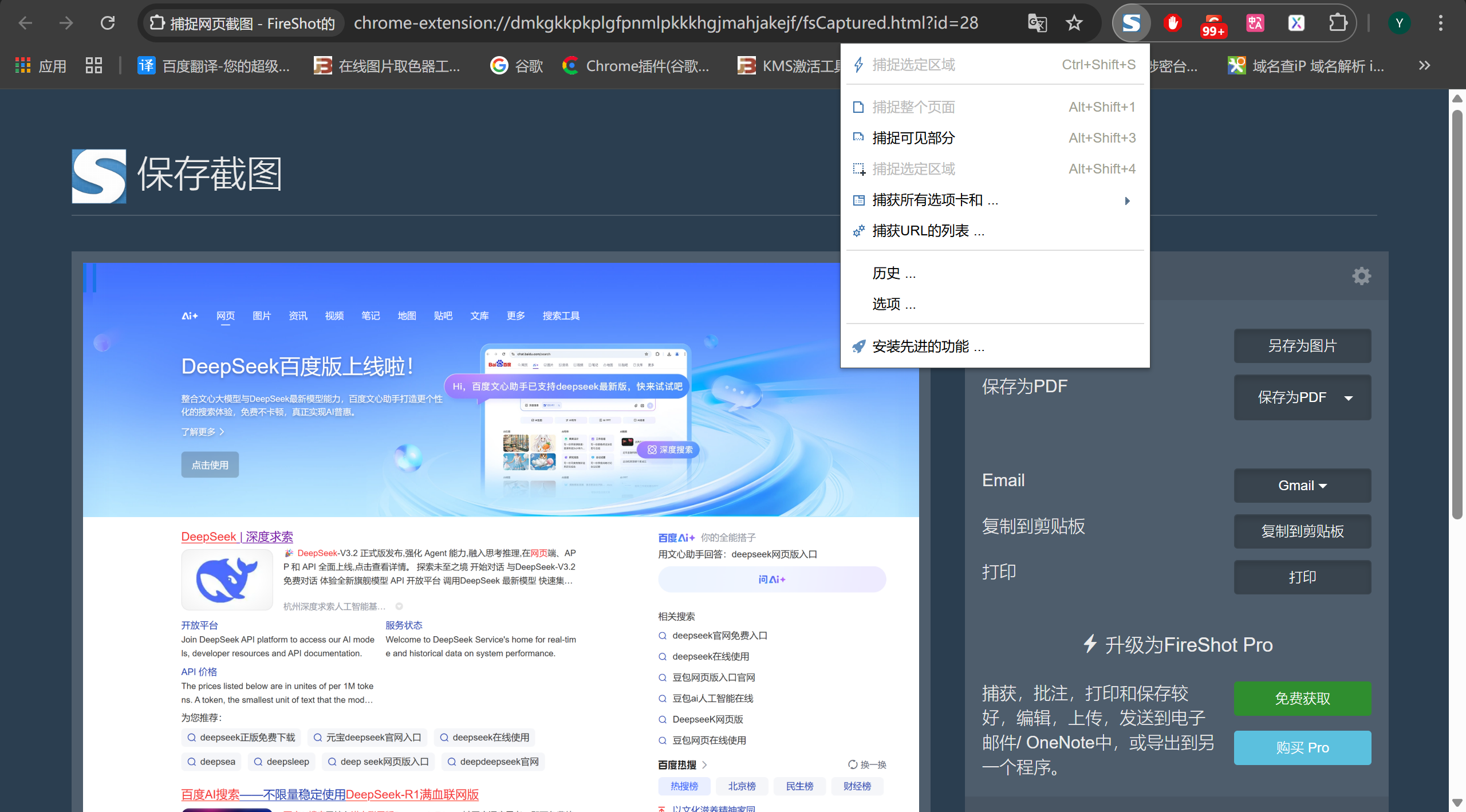Reload the page
This screenshot has height=812, width=1466.
pyautogui.click(x=108, y=23)
